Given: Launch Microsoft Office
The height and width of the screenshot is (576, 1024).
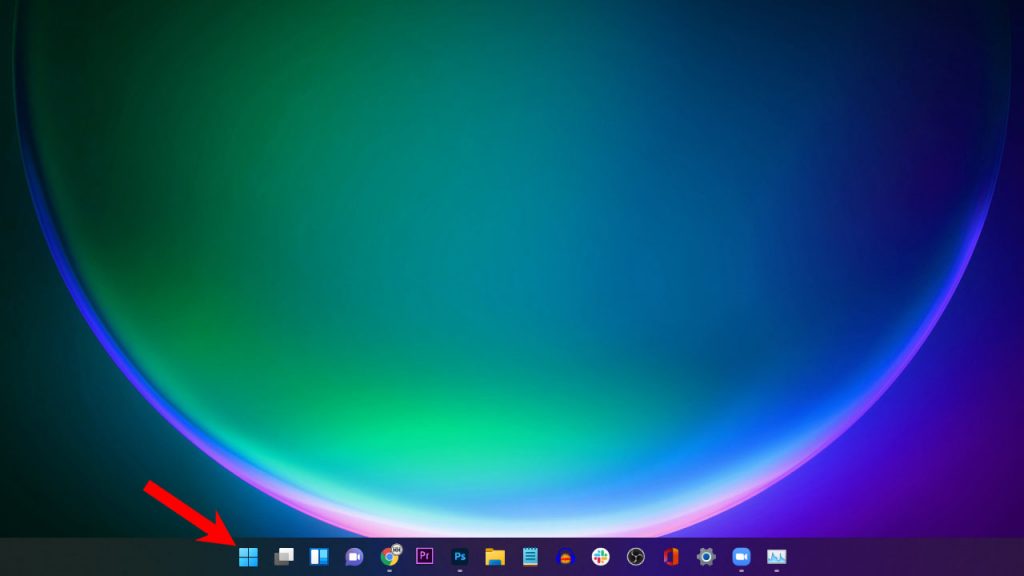Looking at the screenshot, I should (671, 556).
